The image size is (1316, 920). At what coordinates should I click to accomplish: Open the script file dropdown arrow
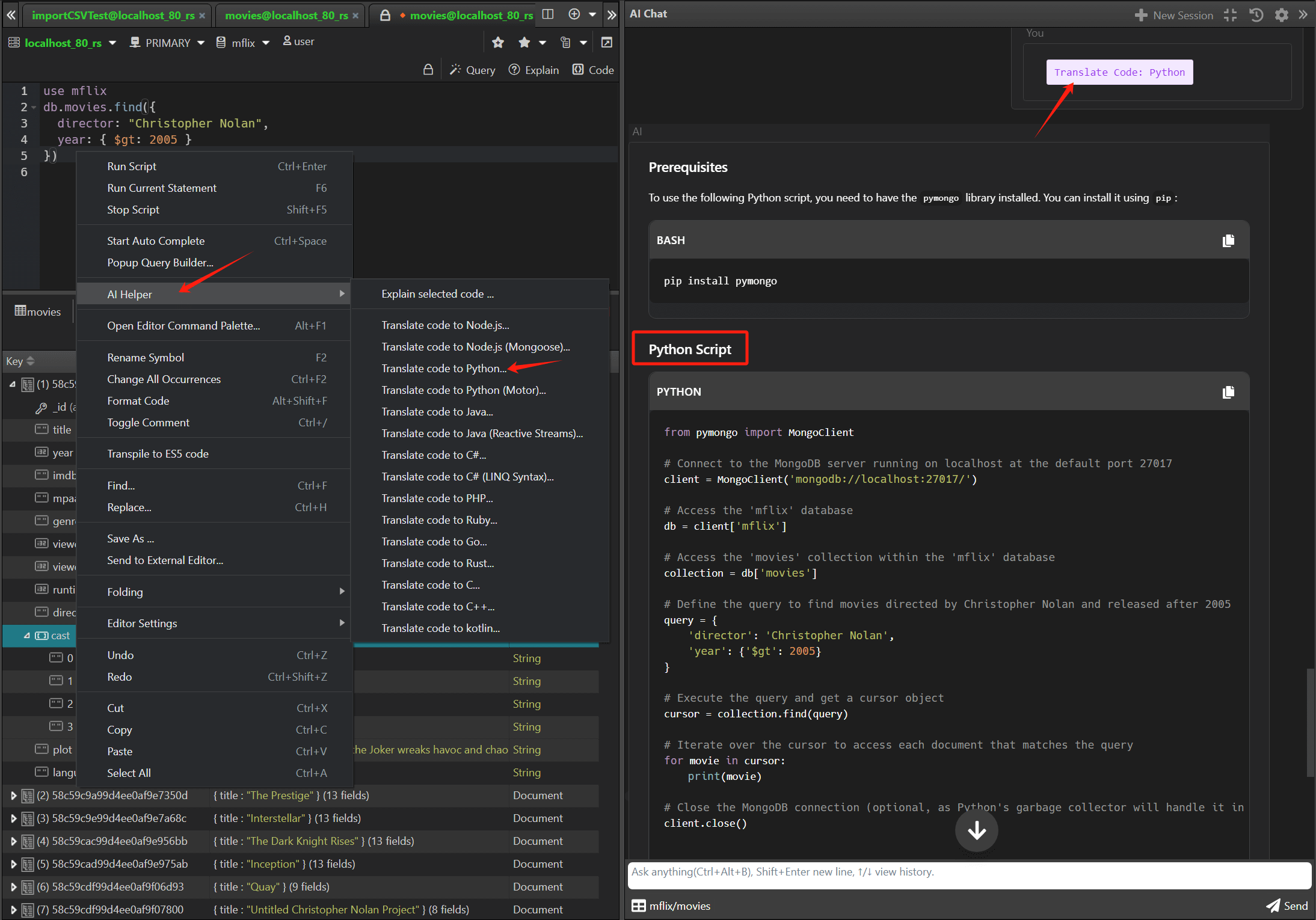click(583, 43)
